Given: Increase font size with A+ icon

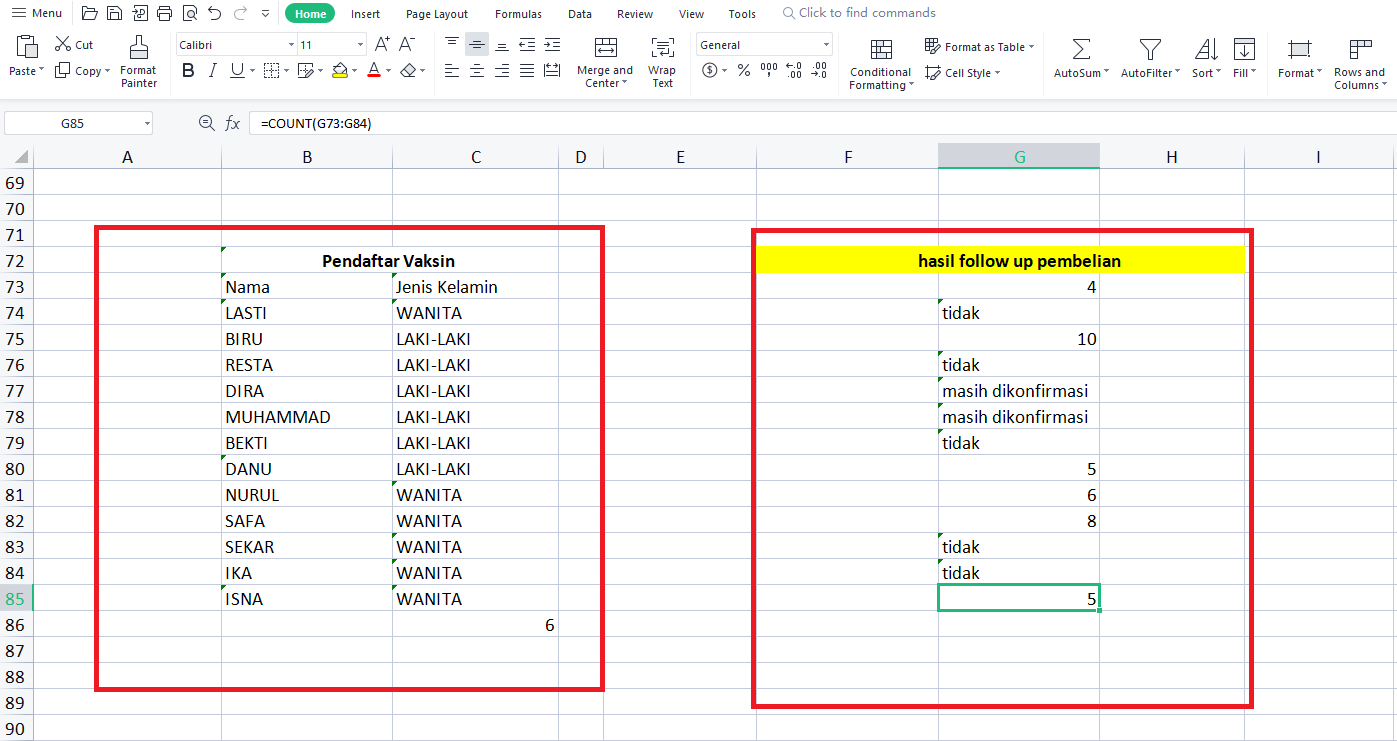Looking at the screenshot, I should click(x=382, y=45).
